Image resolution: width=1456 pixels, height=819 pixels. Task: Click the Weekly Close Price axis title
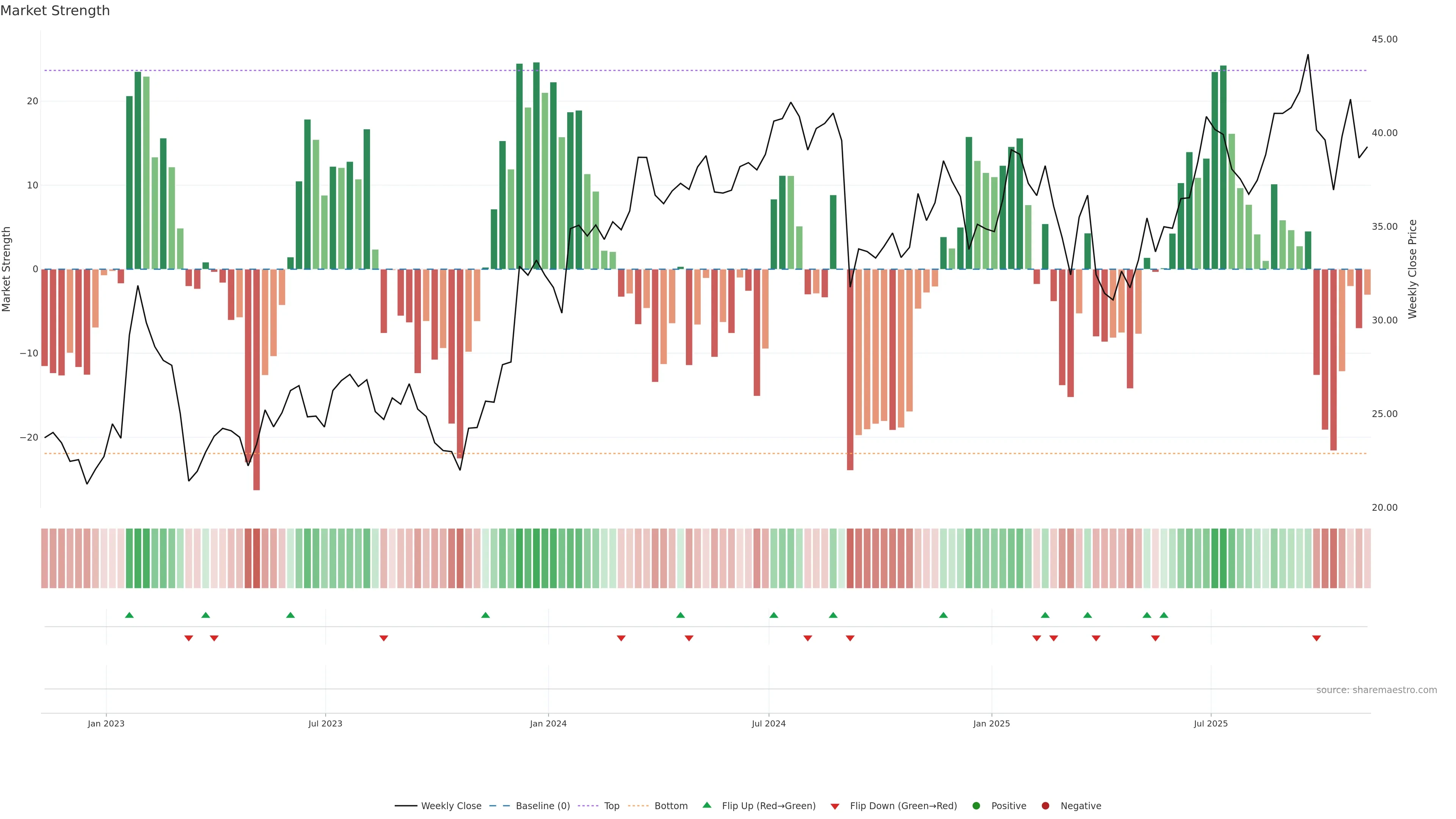(x=1412, y=269)
